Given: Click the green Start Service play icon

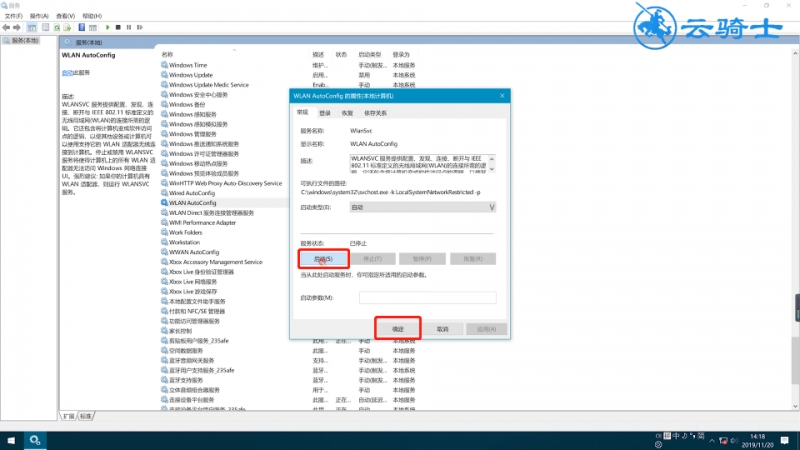Looking at the screenshot, I should pos(108,27).
